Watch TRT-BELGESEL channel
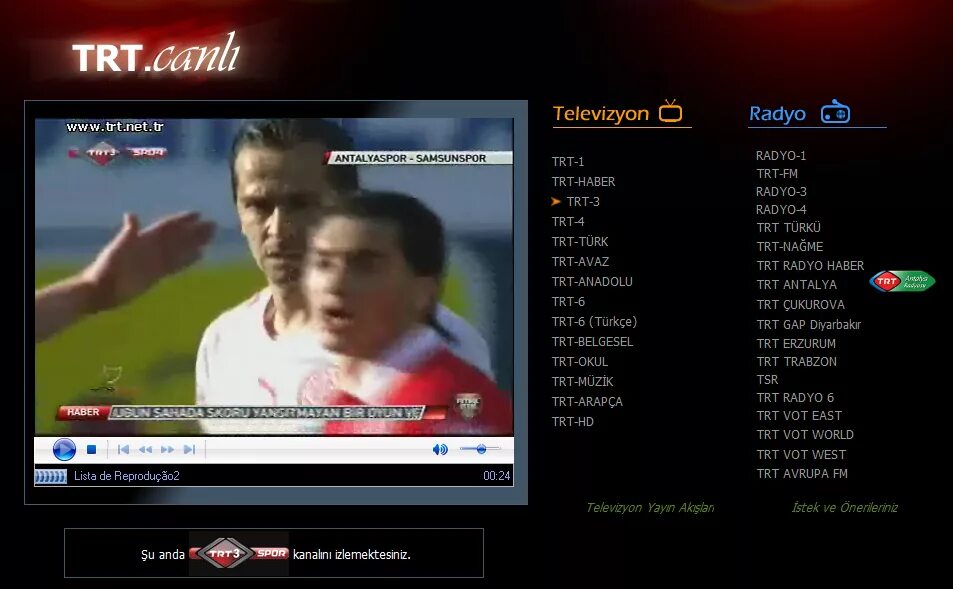The width and height of the screenshot is (953, 589). coord(593,342)
